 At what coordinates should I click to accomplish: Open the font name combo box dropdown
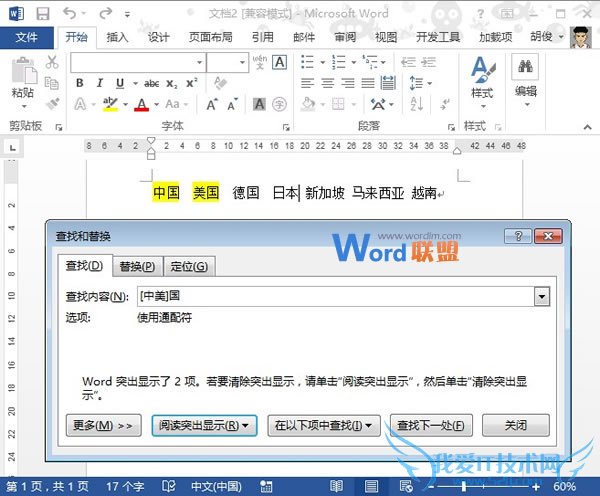tap(199, 62)
